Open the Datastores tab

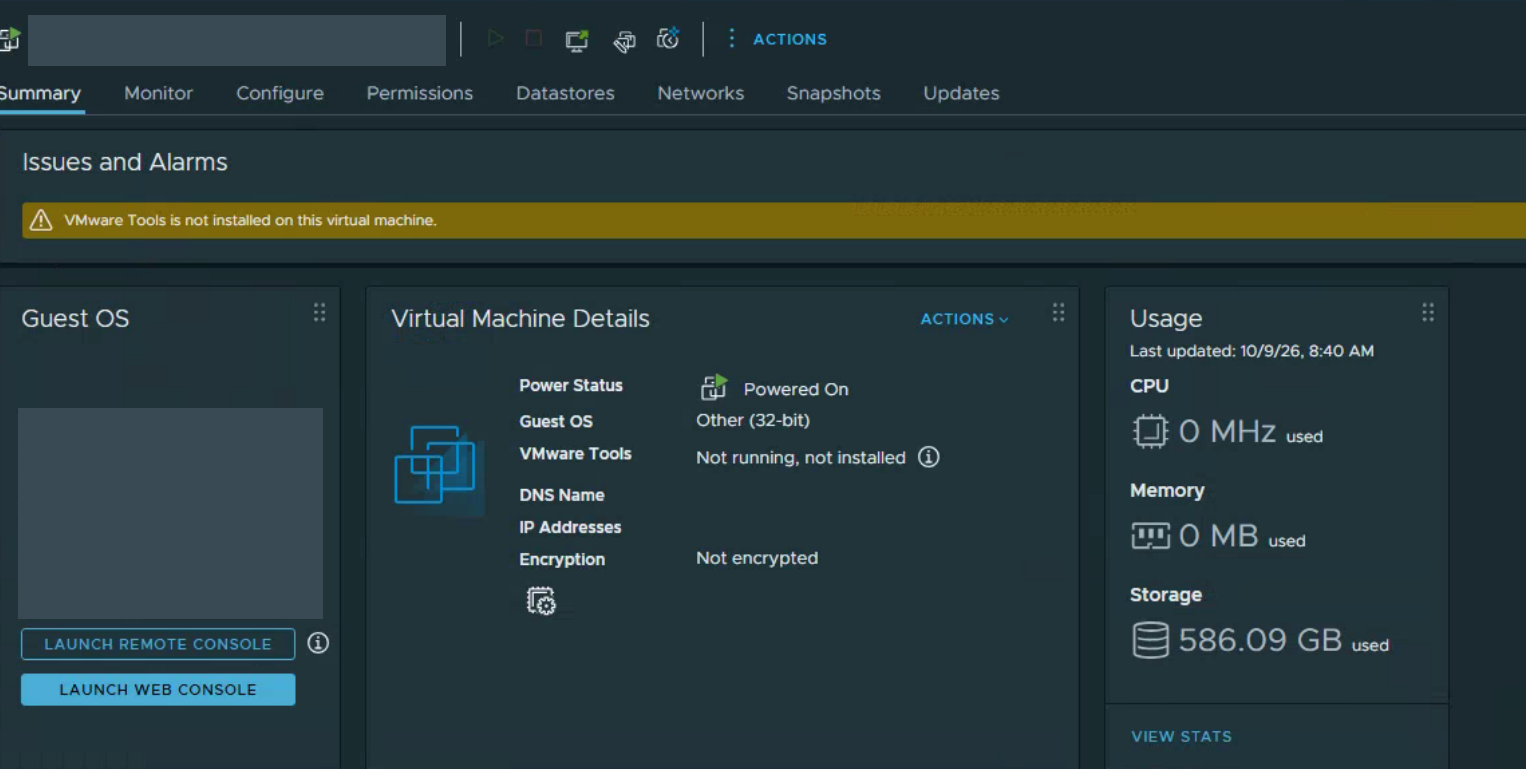565,93
